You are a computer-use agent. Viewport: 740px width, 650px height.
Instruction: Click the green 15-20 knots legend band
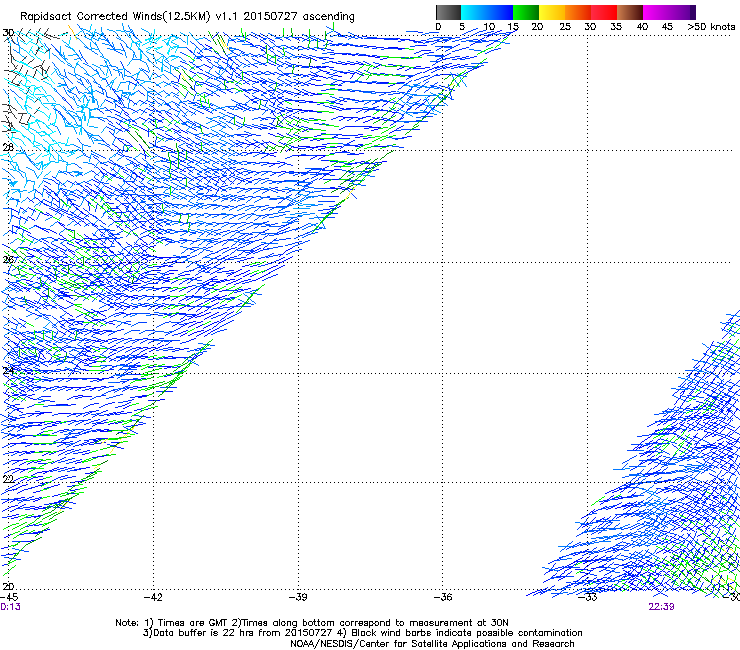pos(526,12)
